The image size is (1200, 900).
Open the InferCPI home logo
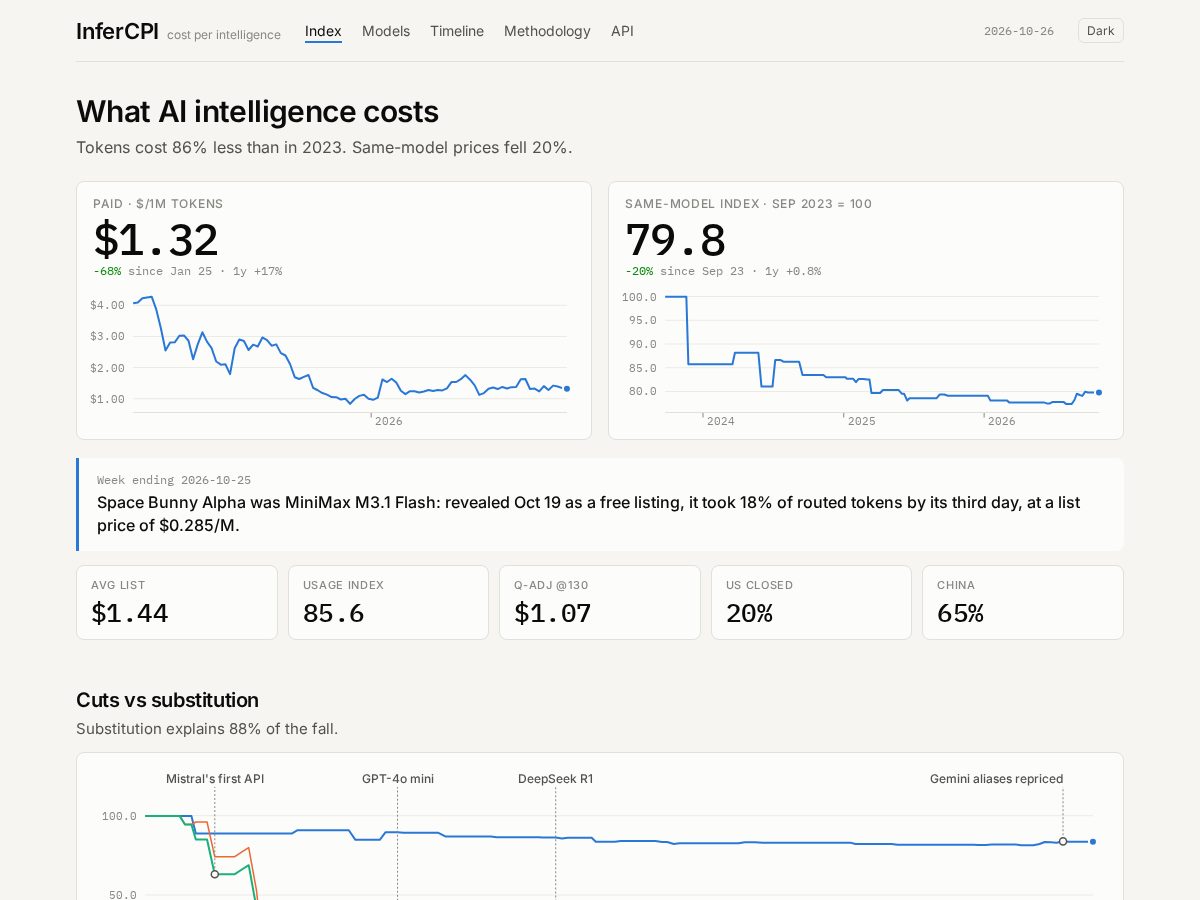pyautogui.click(x=117, y=31)
